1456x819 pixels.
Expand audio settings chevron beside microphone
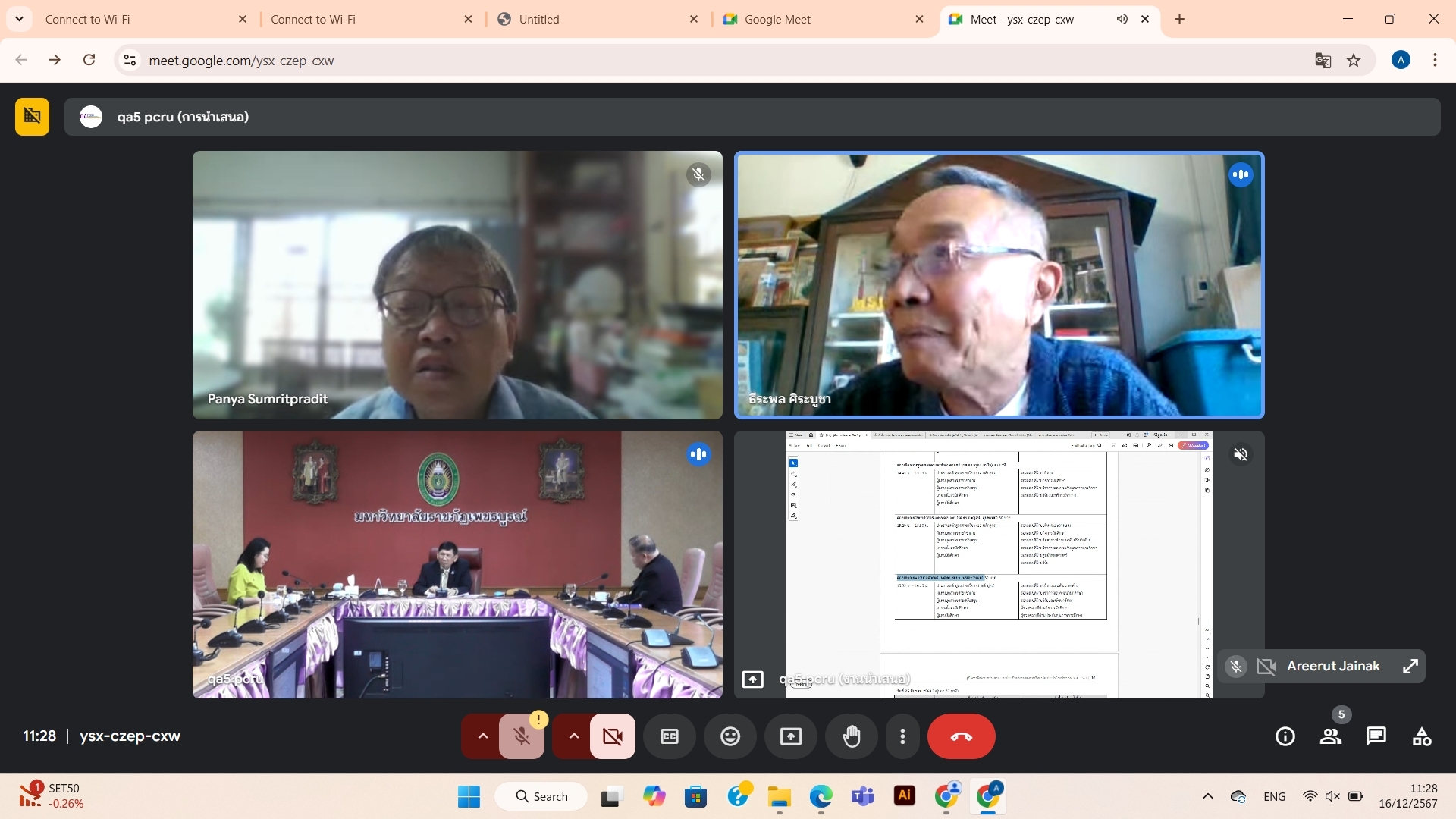tap(482, 736)
